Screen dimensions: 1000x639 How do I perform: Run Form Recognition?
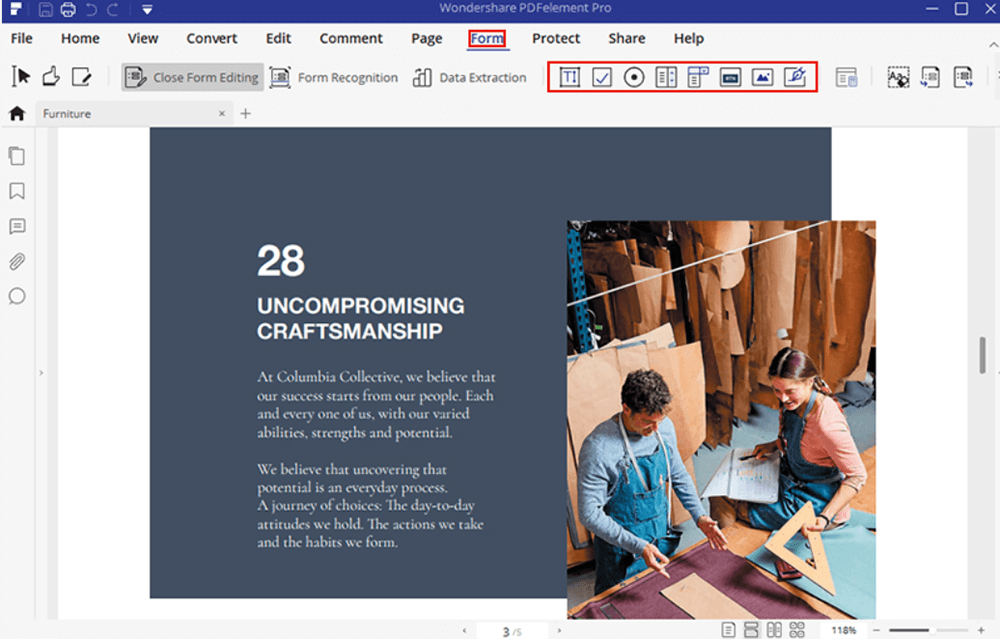pos(335,77)
